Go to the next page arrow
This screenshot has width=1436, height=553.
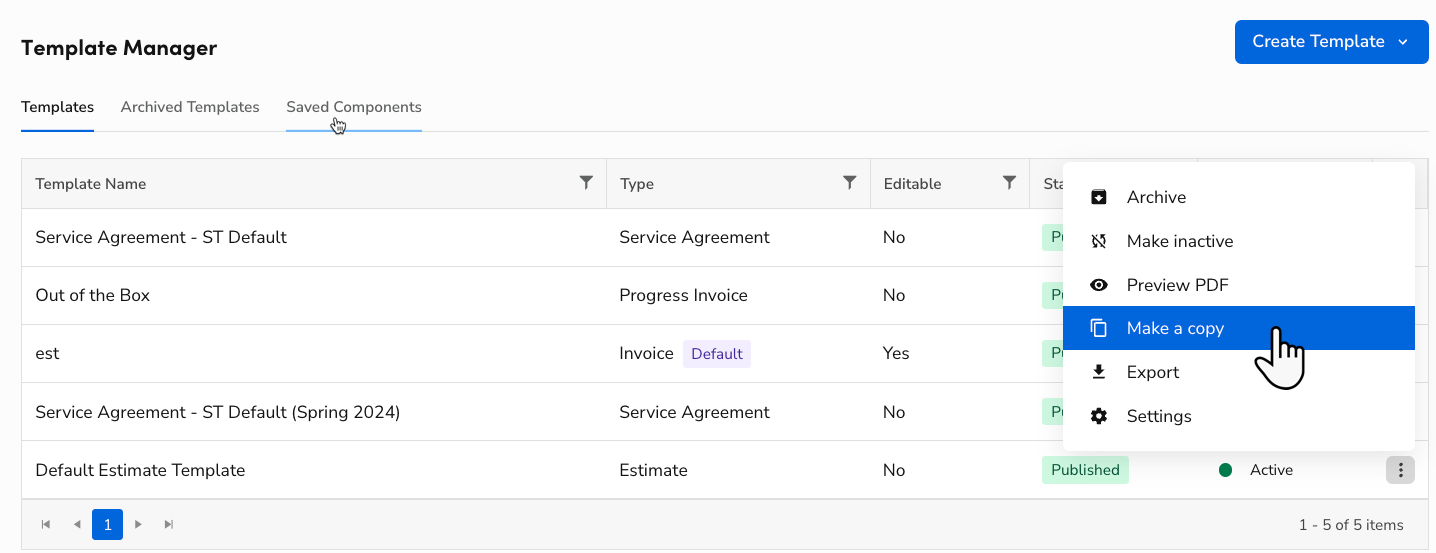(139, 524)
